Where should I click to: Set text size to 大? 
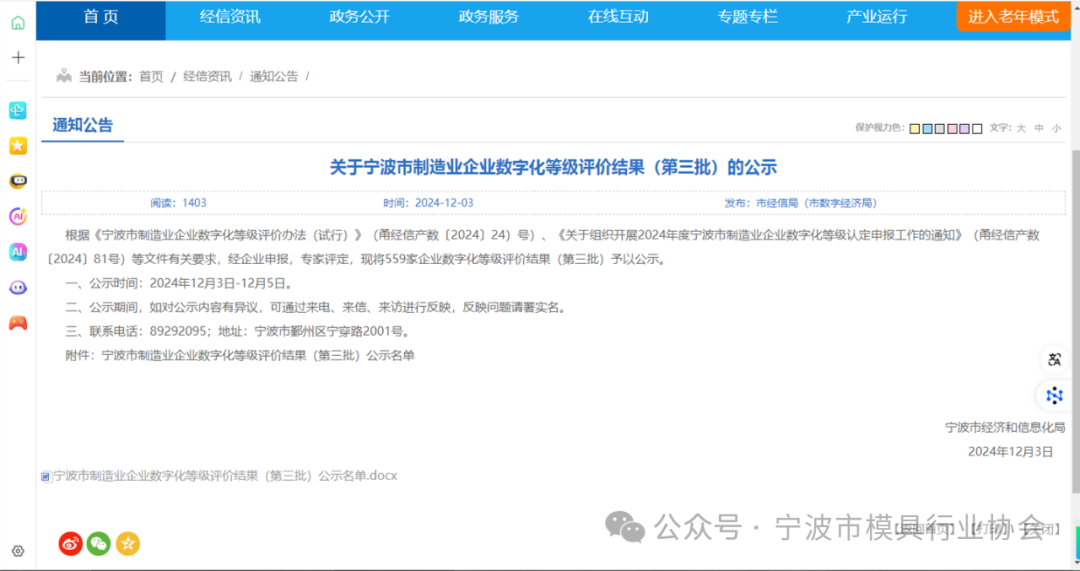click(x=1021, y=128)
